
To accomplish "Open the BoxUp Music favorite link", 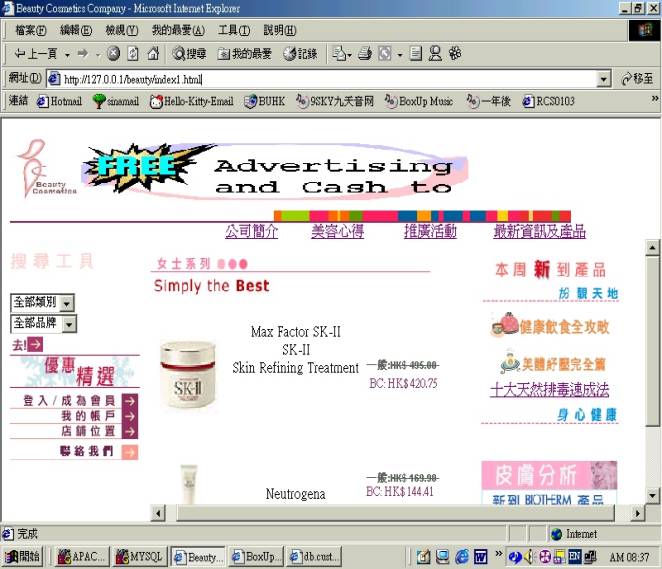I will 418,101.
